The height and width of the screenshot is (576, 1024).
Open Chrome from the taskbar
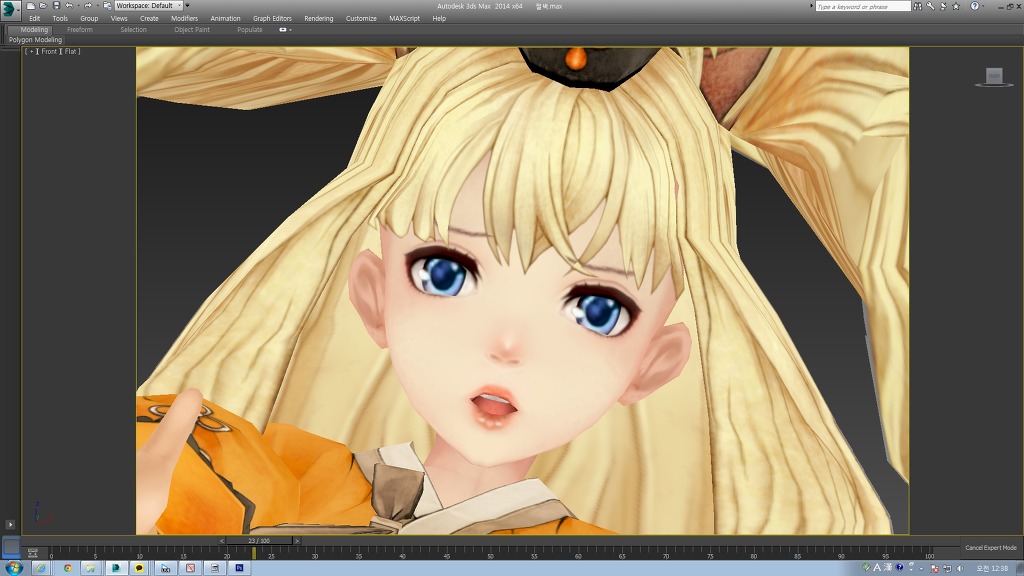point(67,568)
